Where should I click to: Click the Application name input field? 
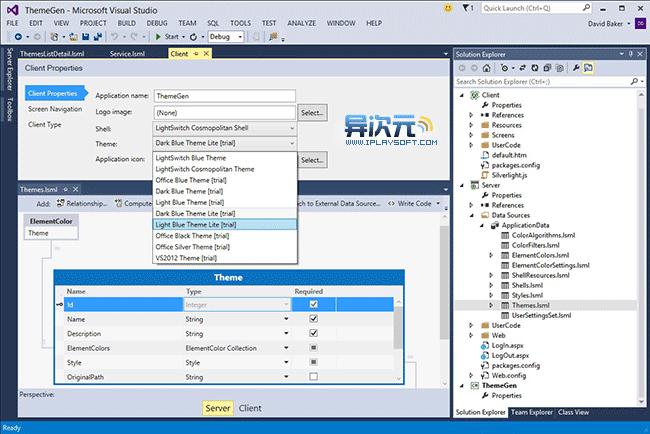tap(225, 96)
